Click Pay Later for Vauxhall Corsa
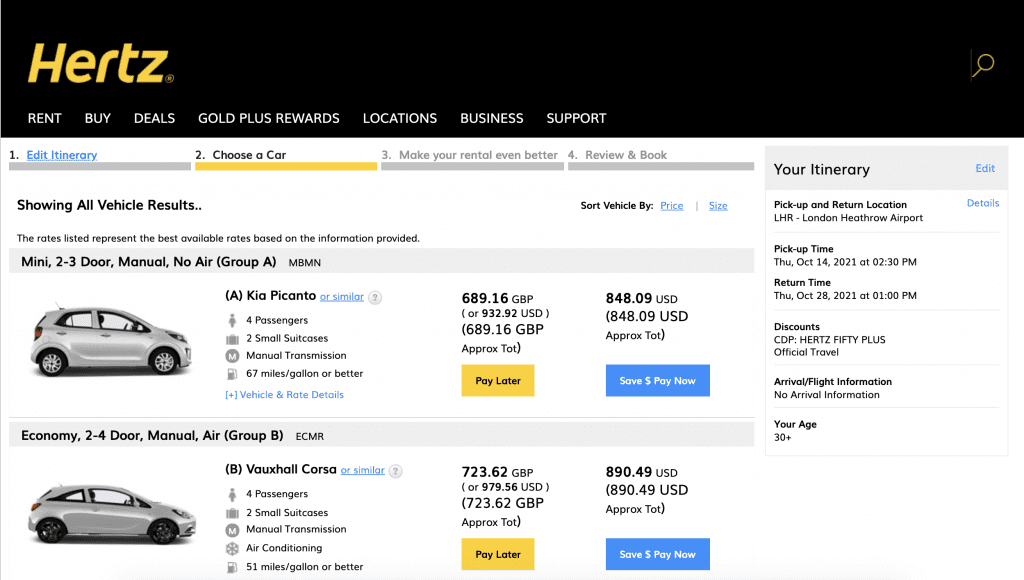The image size is (1024, 580). pyautogui.click(x=498, y=555)
